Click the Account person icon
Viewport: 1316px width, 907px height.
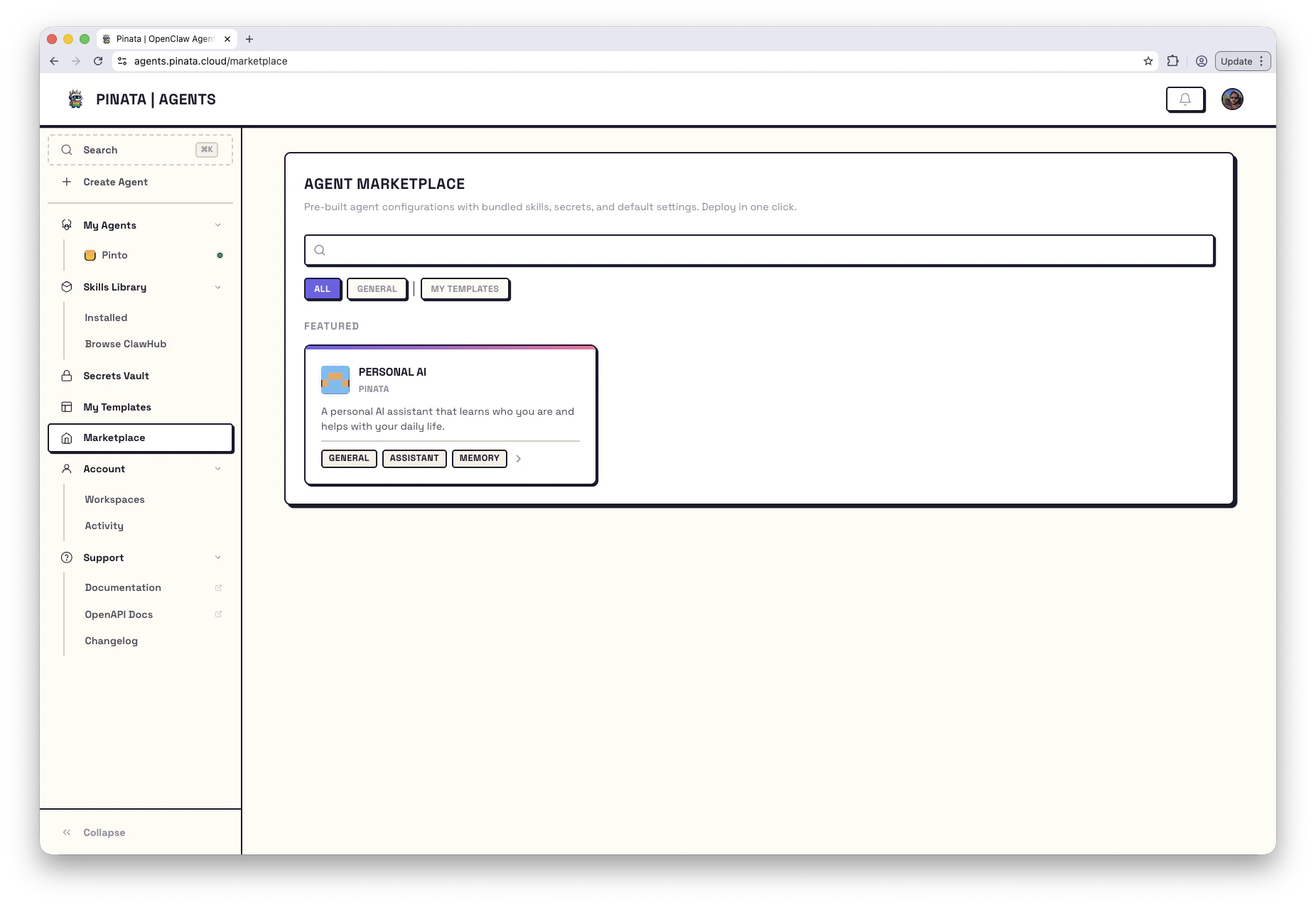tap(67, 469)
